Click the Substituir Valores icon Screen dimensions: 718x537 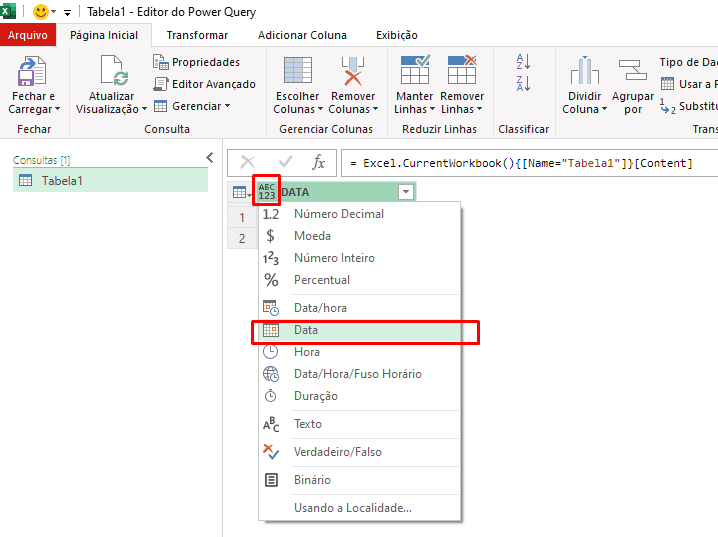(x=667, y=106)
